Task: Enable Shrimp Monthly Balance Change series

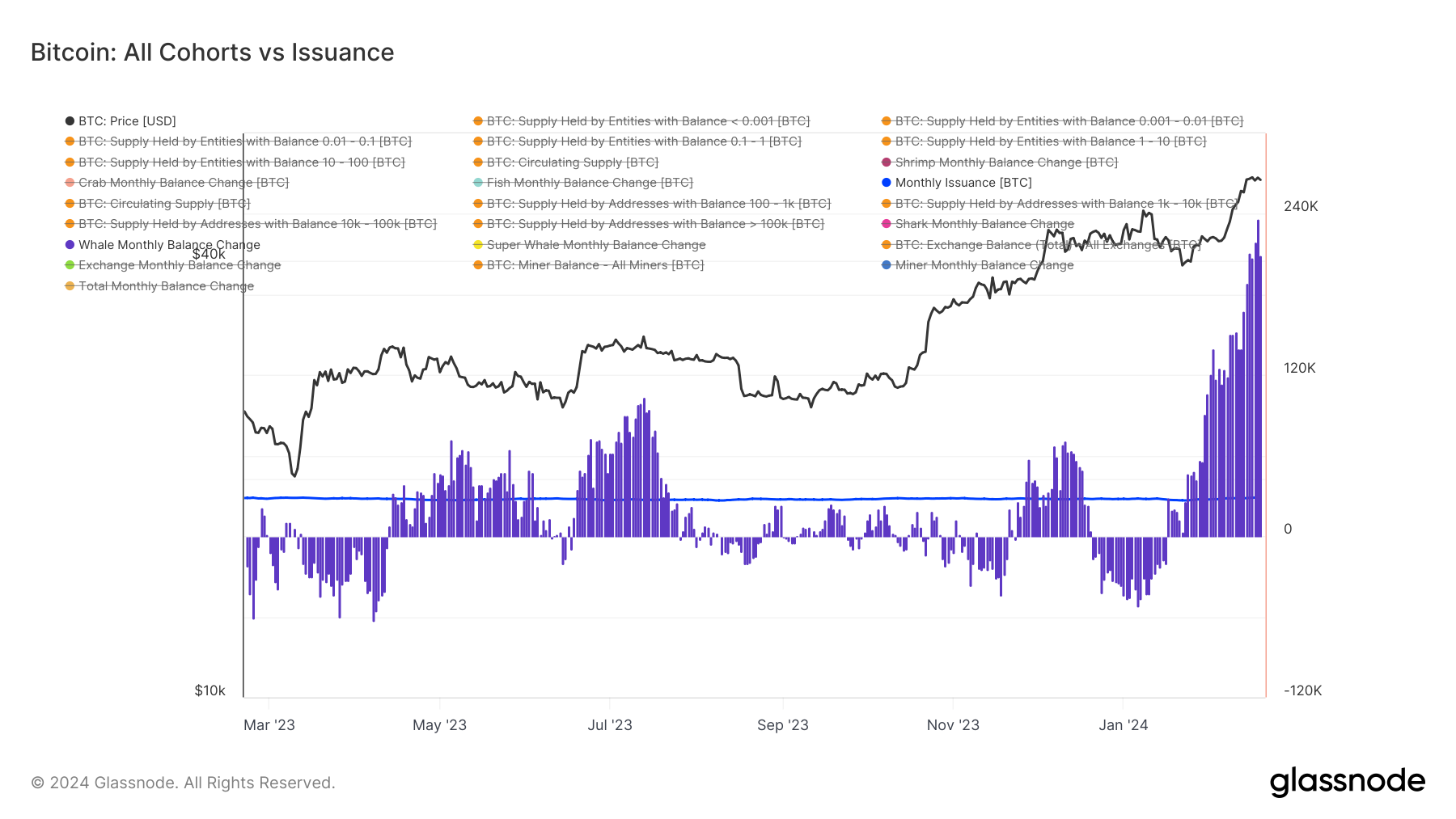Action: 1005,163
